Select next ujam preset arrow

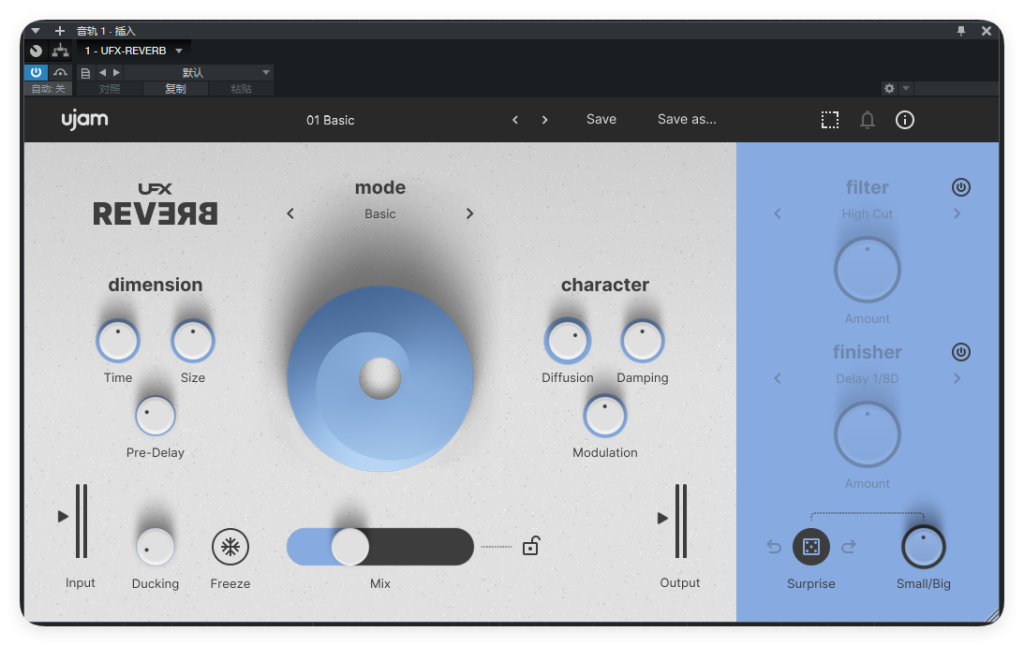[x=545, y=120]
